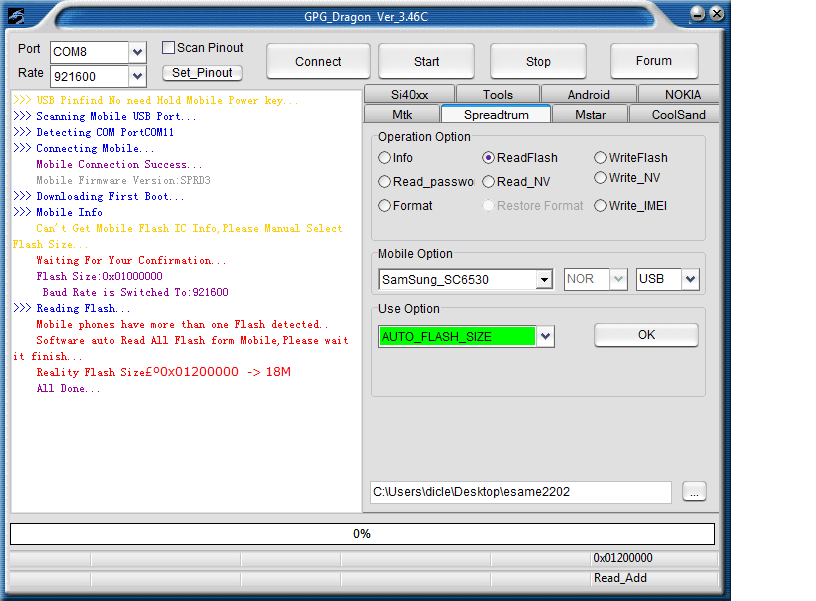Click the browse (...) file path button
This screenshot has width=816, height=601.
coord(694,492)
